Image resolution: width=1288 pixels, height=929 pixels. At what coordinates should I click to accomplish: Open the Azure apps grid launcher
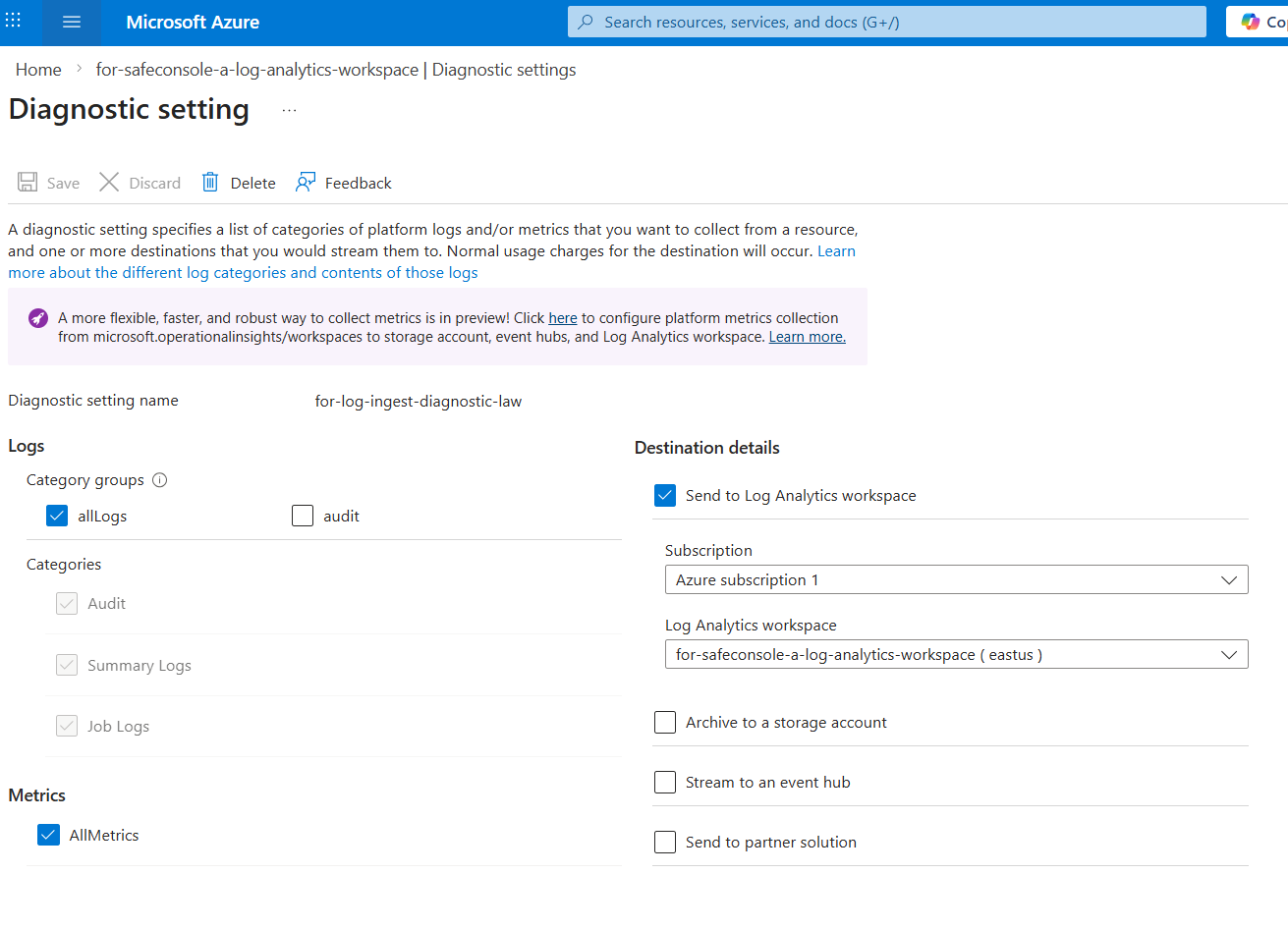pos(14,21)
